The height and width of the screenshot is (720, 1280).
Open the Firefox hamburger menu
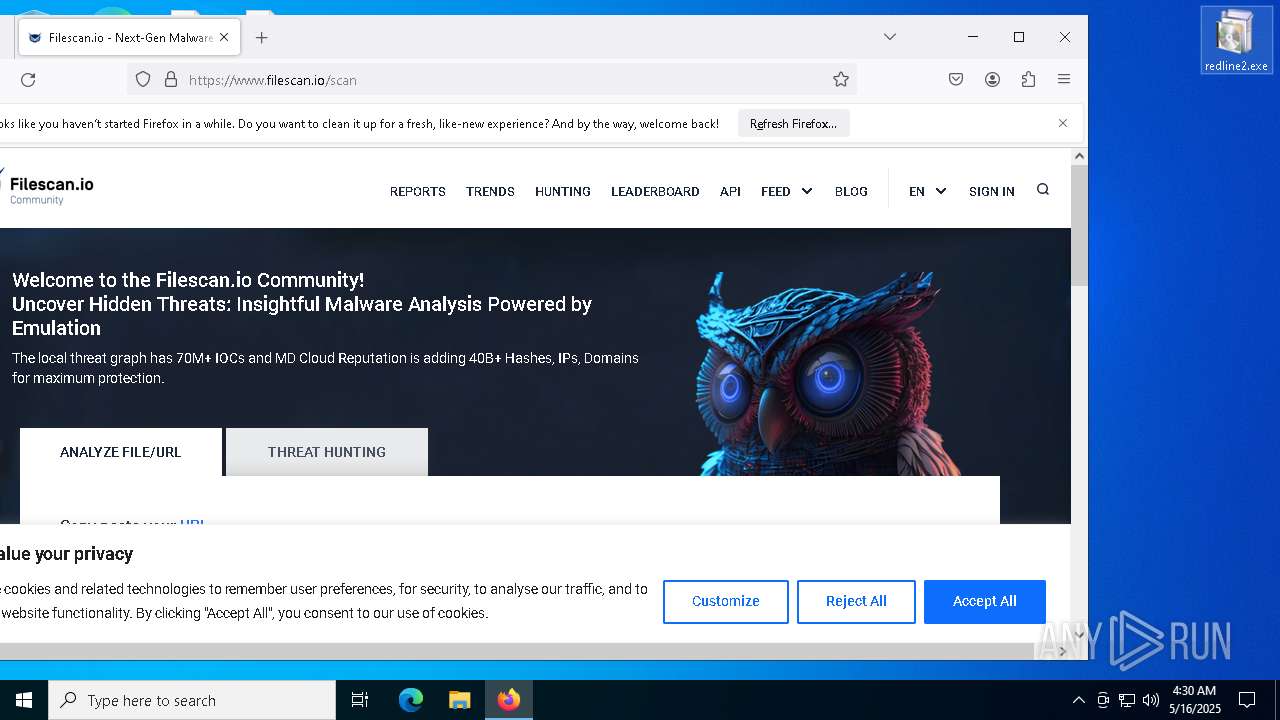(1064, 79)
